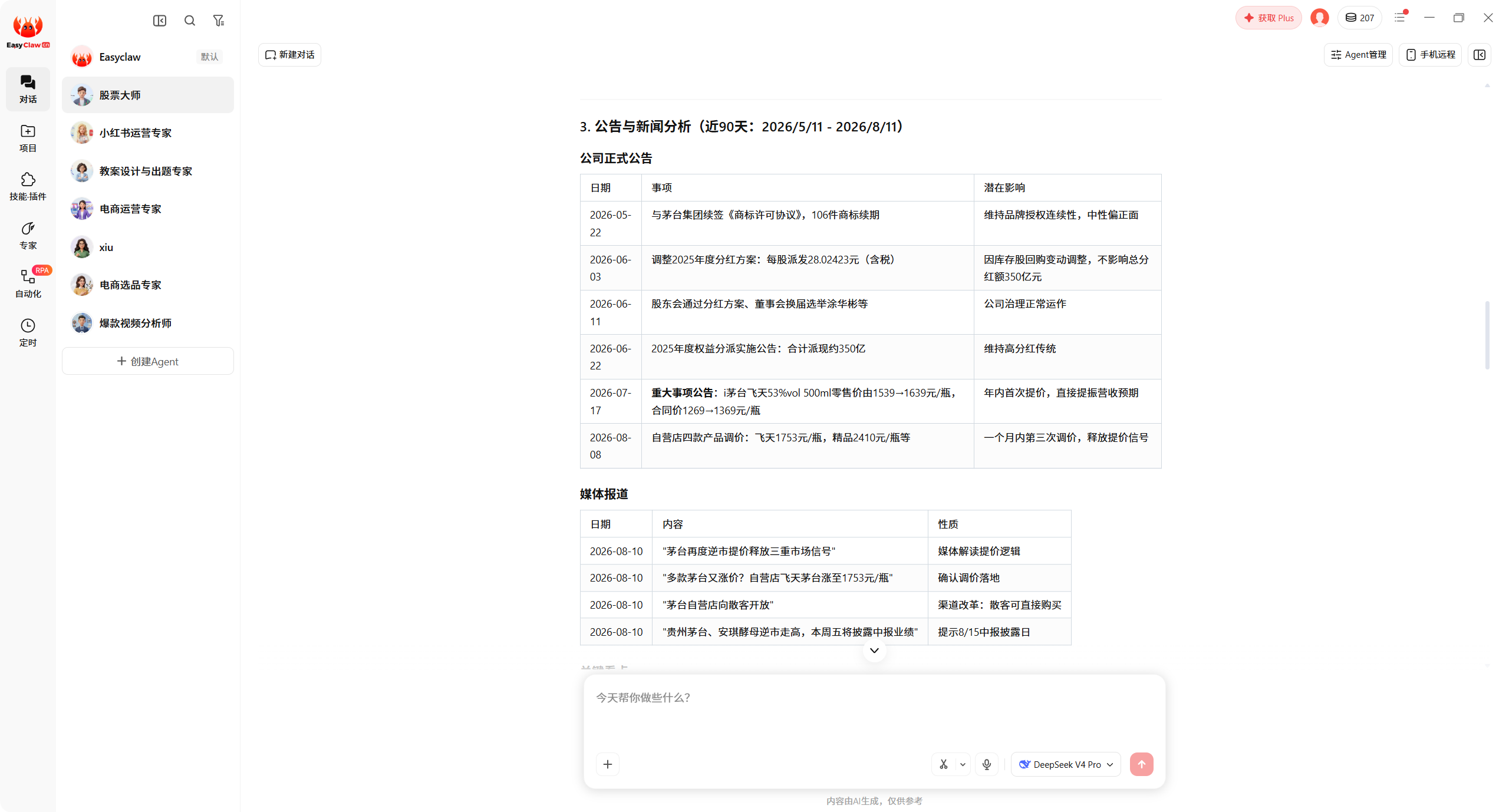Open the 技能·插件 plugins section
Viewport: 1509px width, 812px height.
tap(28, 186)
